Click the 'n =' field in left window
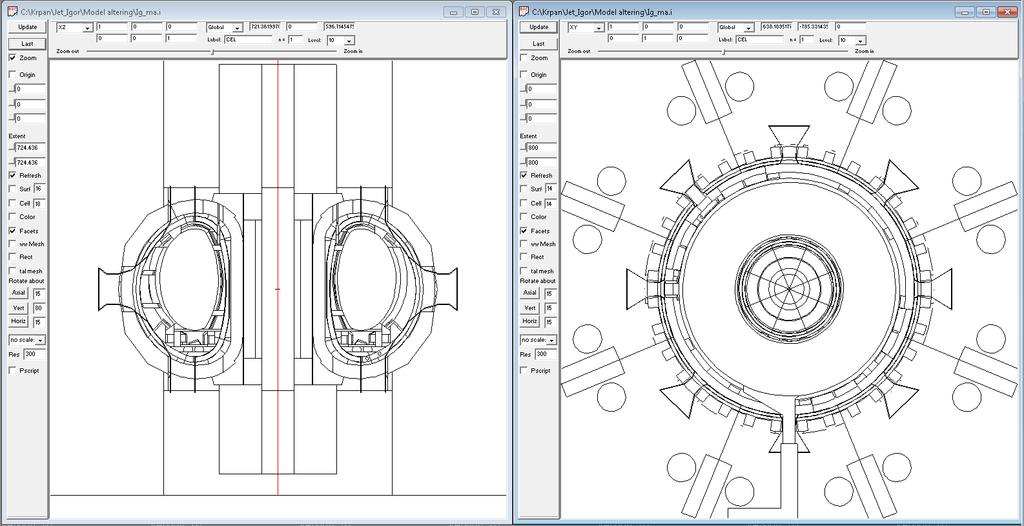This screenshot has height=526, width=1024. [295, 39]
